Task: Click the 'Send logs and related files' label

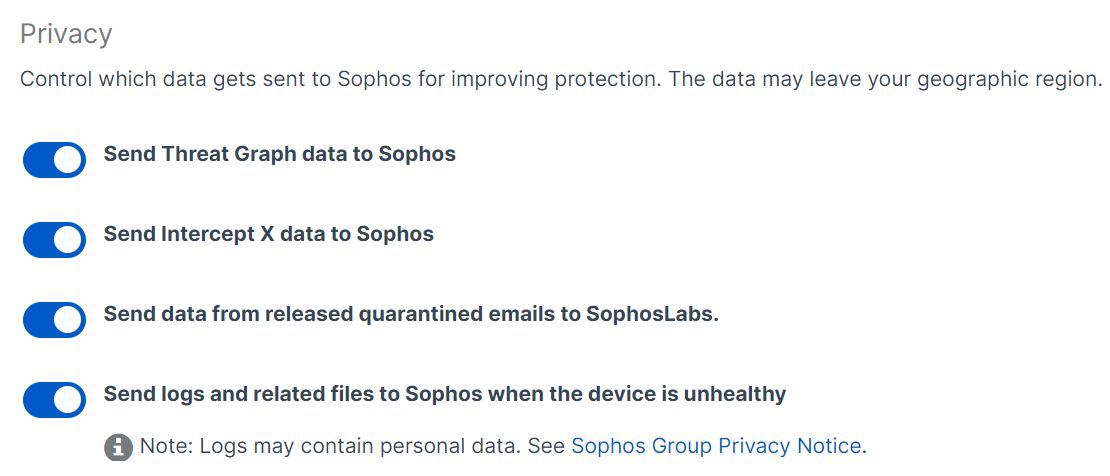Action: [x=444, y=394]
